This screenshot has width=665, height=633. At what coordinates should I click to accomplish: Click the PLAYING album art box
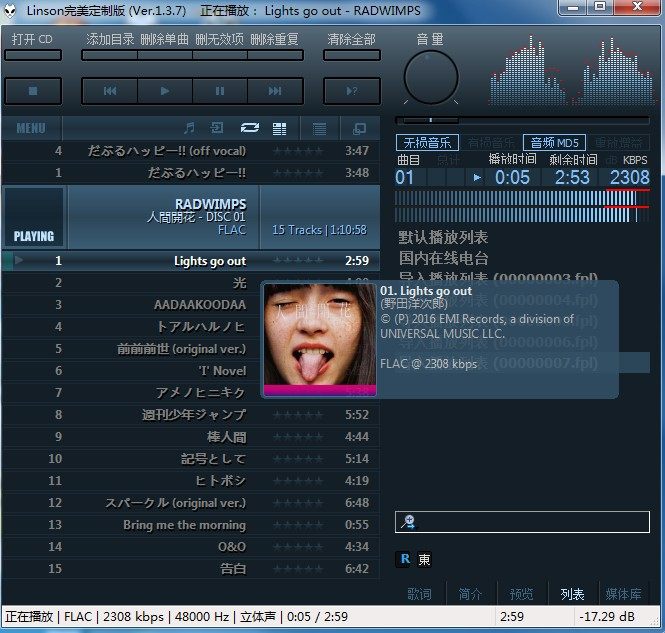click(34, 217)
